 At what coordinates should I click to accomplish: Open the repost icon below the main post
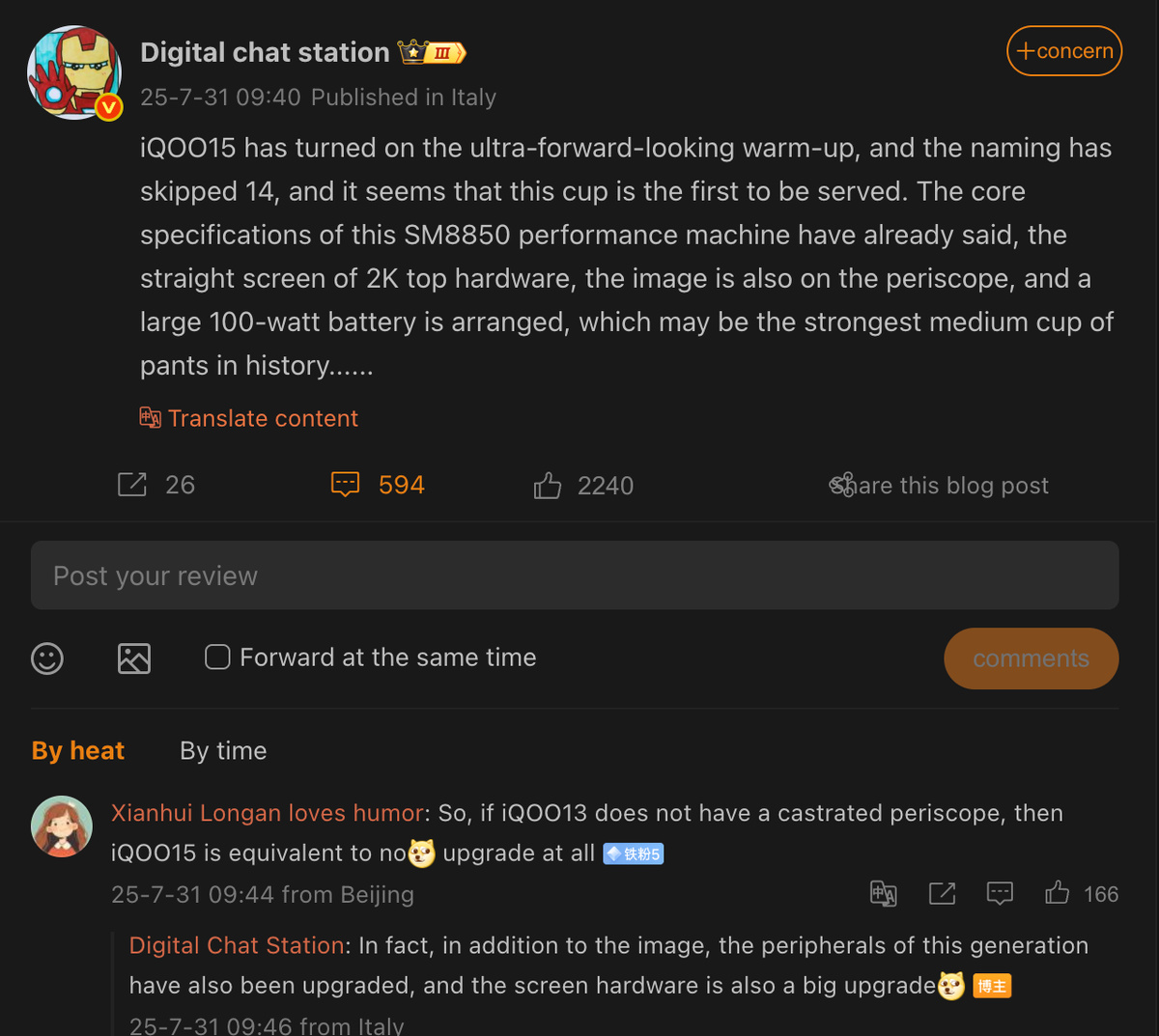point(132,485)
